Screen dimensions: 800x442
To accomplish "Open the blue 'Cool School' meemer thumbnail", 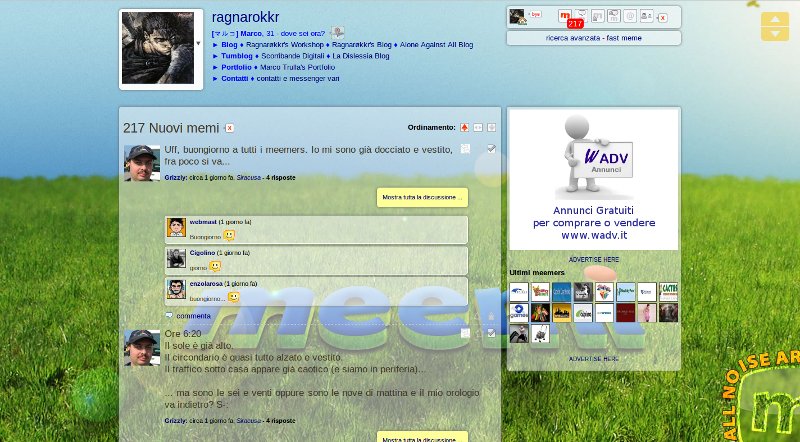I will [x=562, y=292].
